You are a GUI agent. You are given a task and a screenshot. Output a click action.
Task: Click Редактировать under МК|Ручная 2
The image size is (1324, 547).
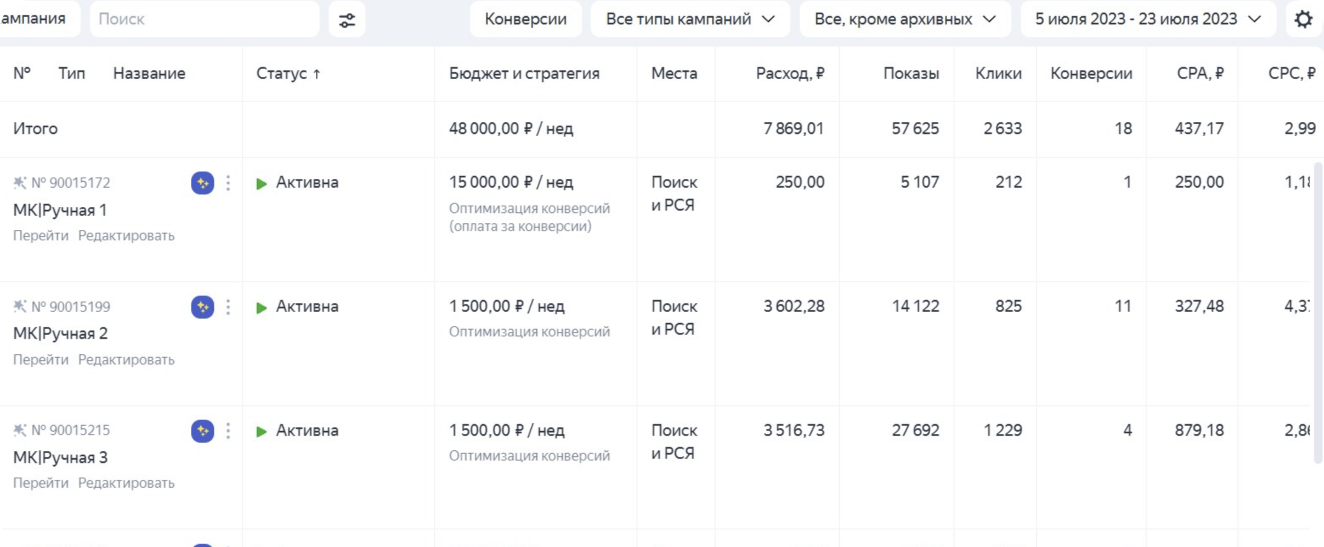[126, 360]
